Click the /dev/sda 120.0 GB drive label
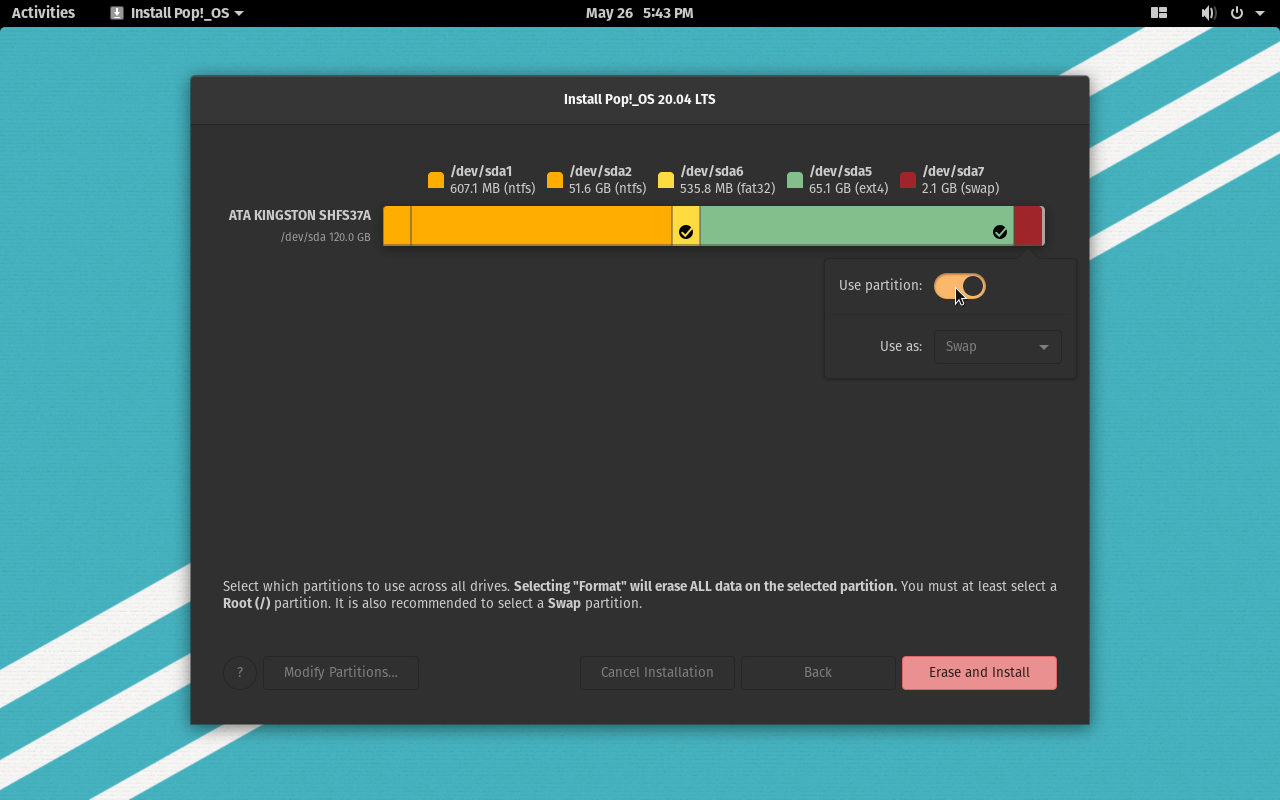Screen dimensions: 1280x800 coord(326,237)
